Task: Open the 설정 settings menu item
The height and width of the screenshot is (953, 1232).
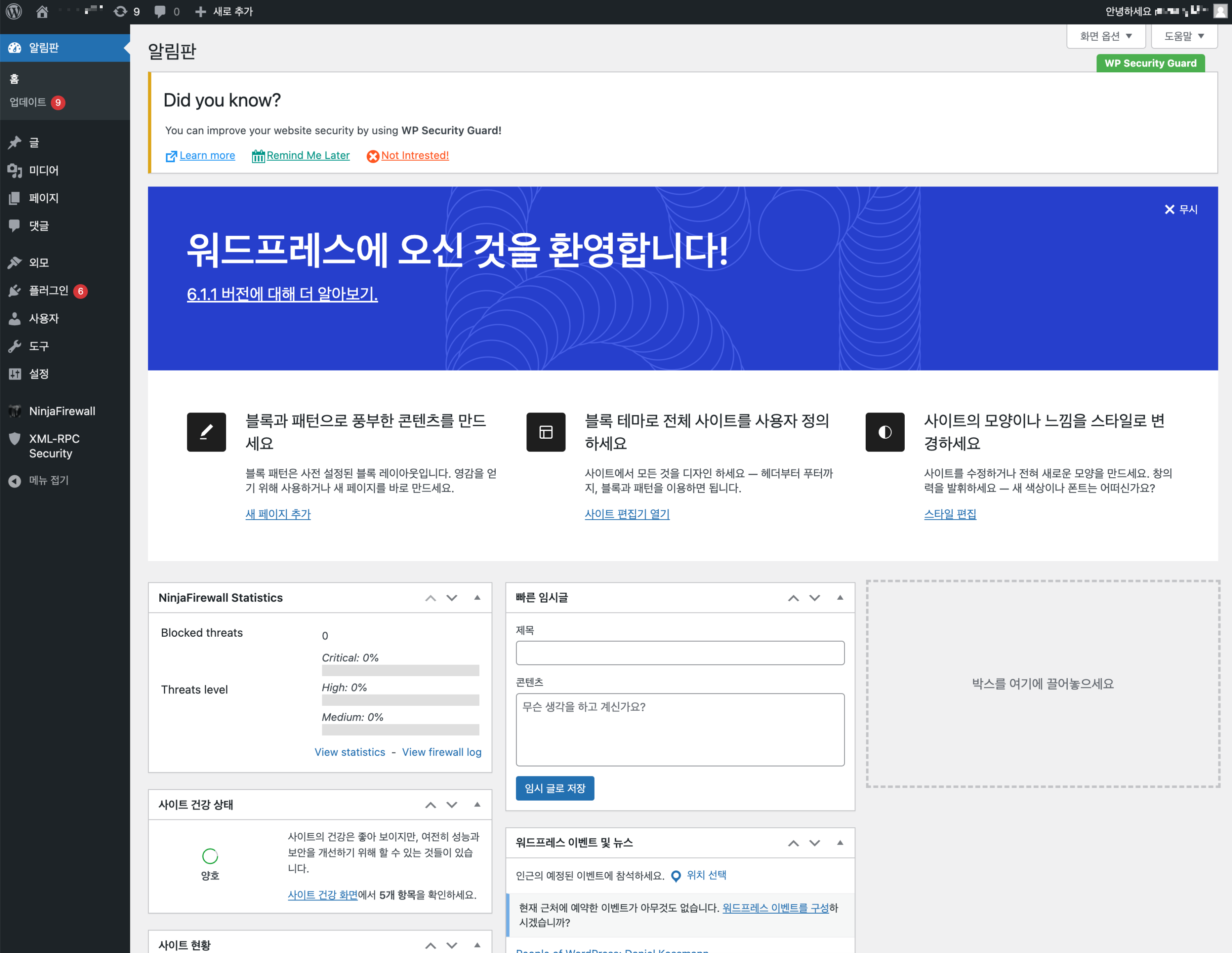Action: click(x=39, y=373)
